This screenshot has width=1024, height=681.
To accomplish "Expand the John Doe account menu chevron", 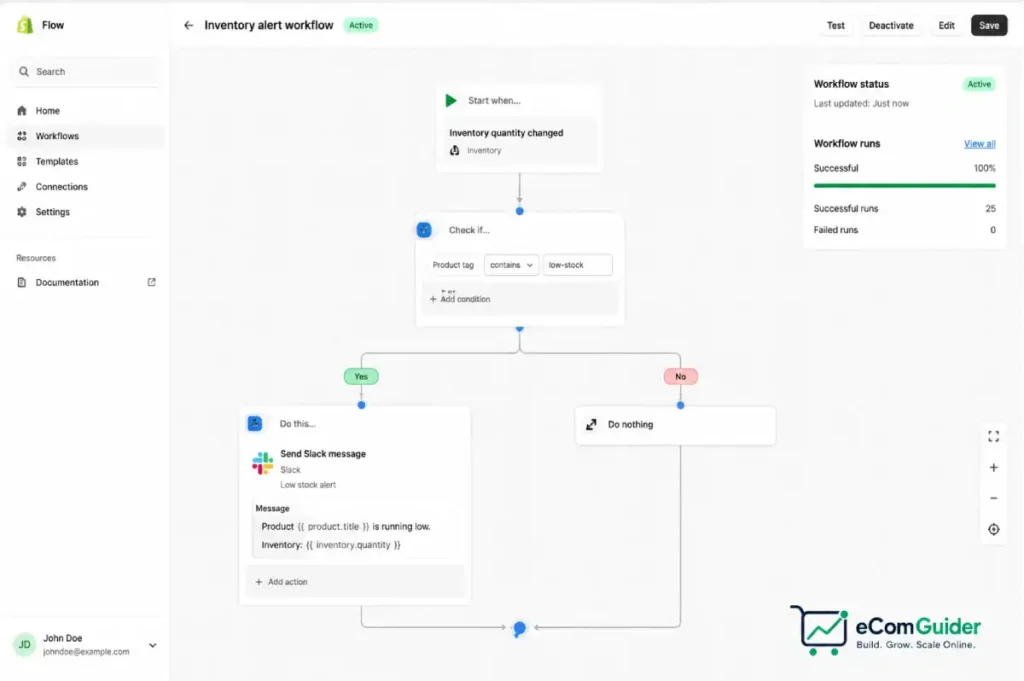I will [x=153, y=645].
